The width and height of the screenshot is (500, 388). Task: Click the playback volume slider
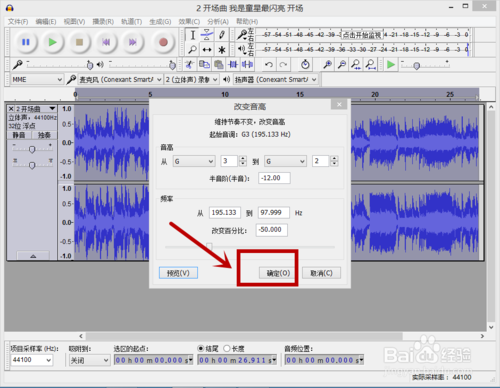pos(142,65)
